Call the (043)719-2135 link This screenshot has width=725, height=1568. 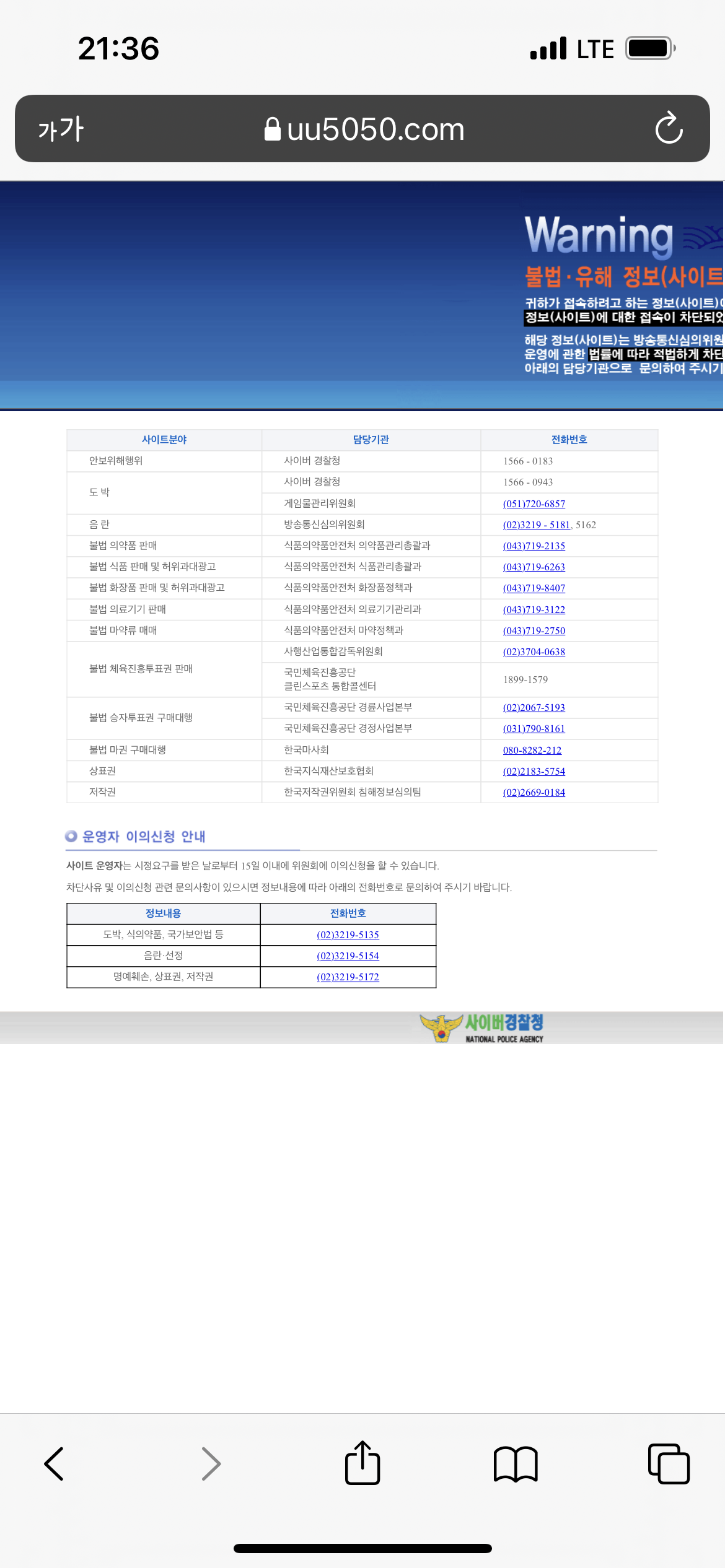click(534, 546)
